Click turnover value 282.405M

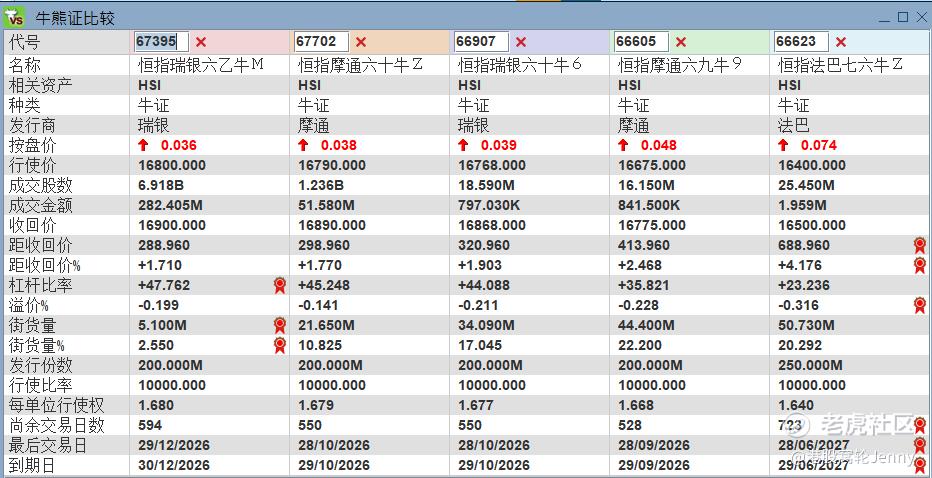click(x=170, y=205)
